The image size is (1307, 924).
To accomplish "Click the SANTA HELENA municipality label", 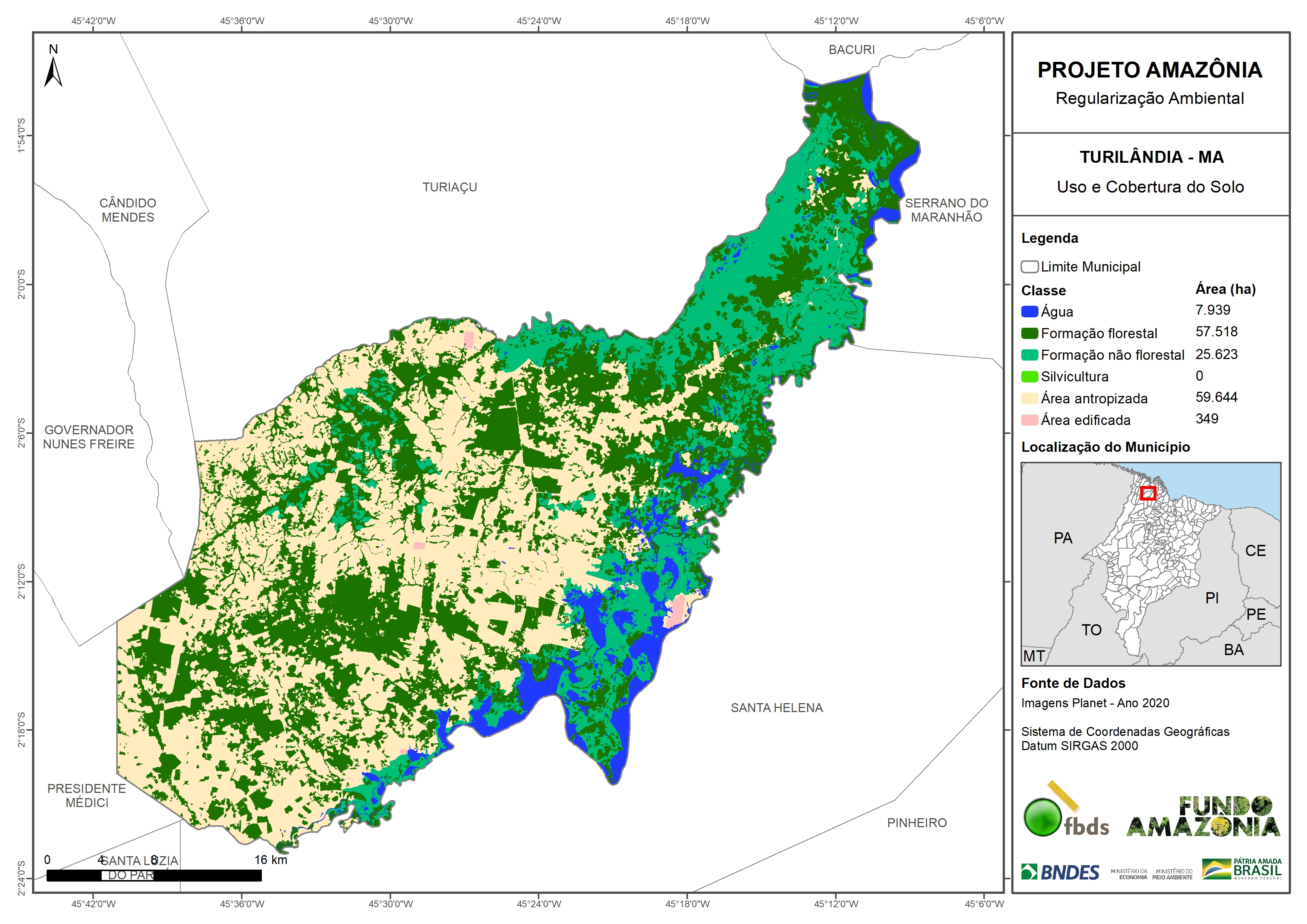I will tap(777, 708).
